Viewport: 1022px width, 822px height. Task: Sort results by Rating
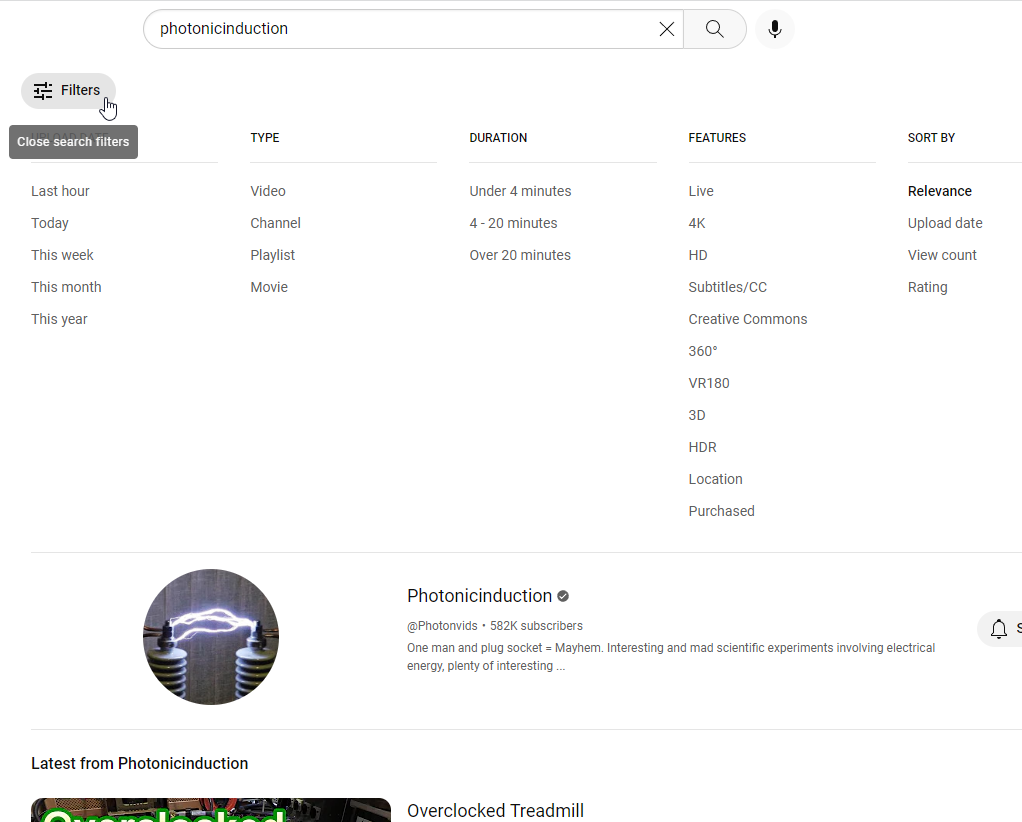(x=927, y=287)
